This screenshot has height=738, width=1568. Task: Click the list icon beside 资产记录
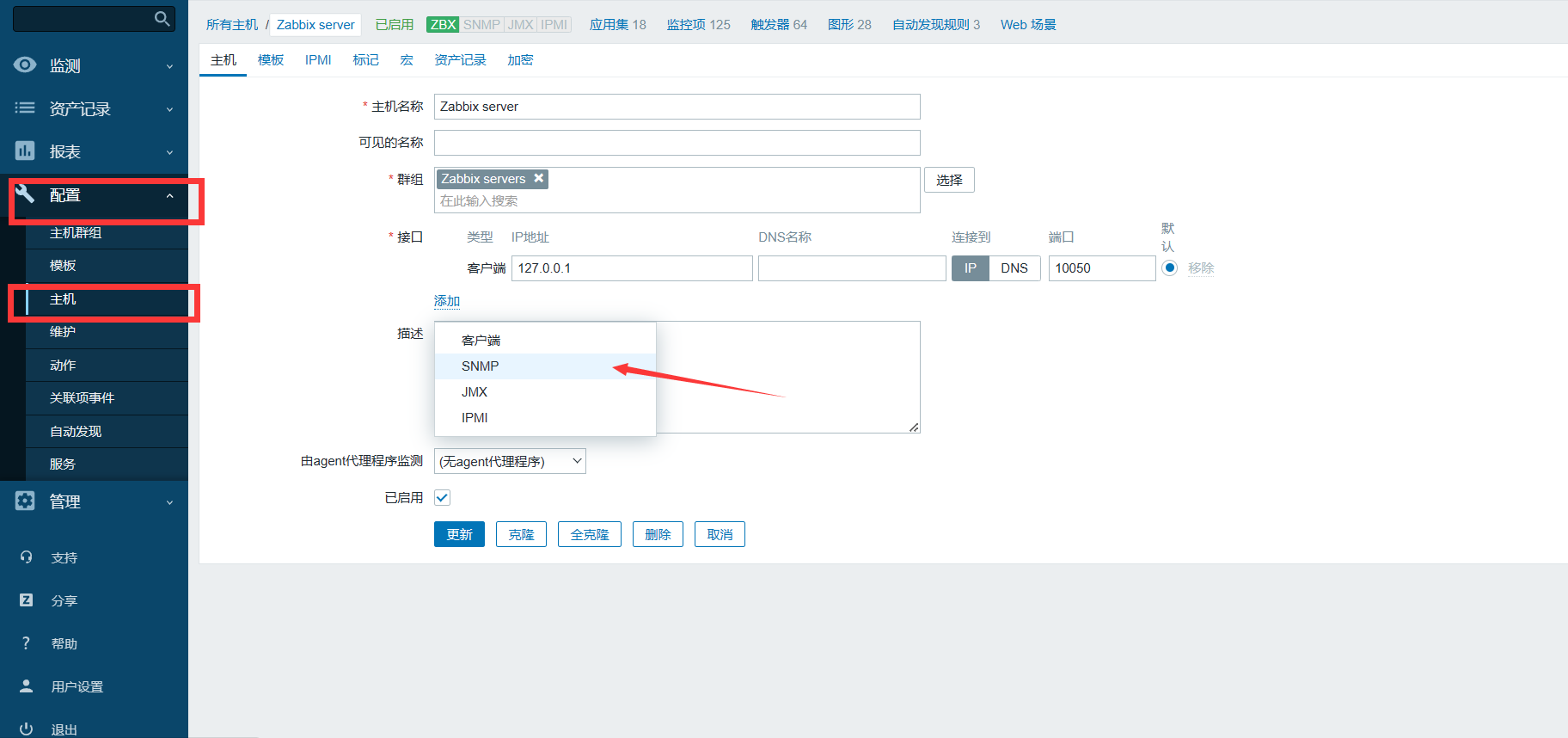[x=25, y=108]
